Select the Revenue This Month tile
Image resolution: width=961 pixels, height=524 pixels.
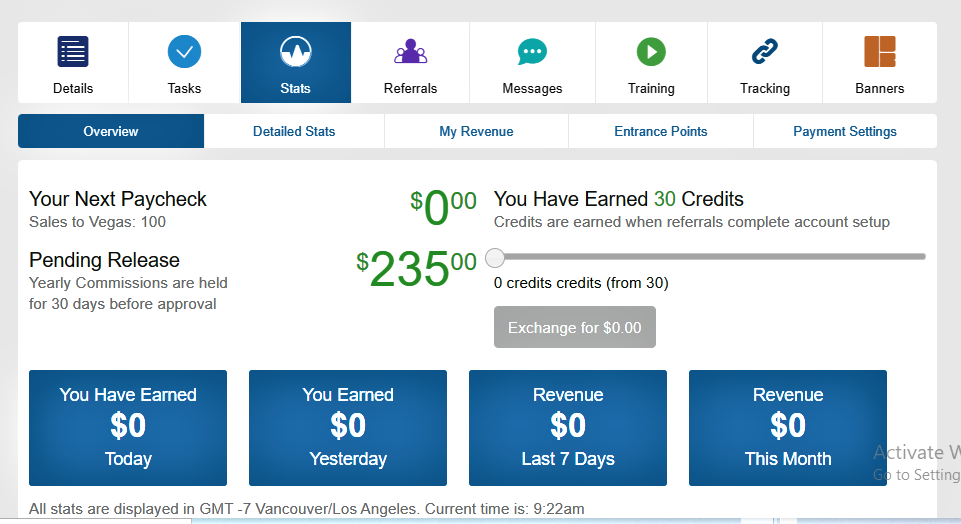[788, 428]
